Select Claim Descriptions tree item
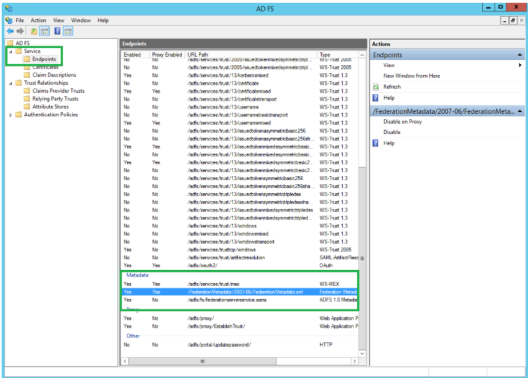Screen dimensions: 532x378 click(54, 75)
